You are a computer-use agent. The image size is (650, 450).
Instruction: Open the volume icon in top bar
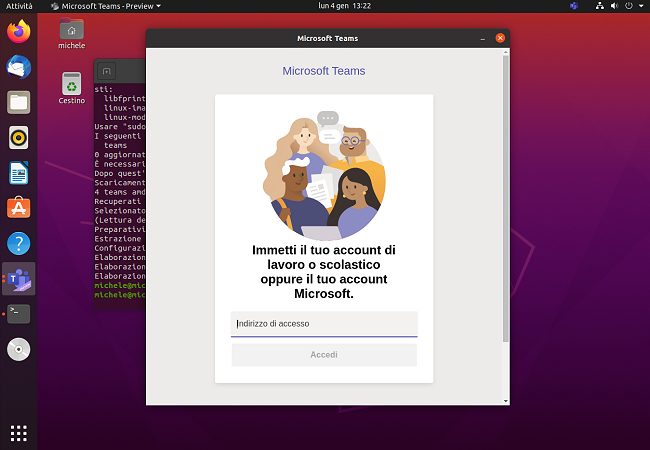click(614, 6)
